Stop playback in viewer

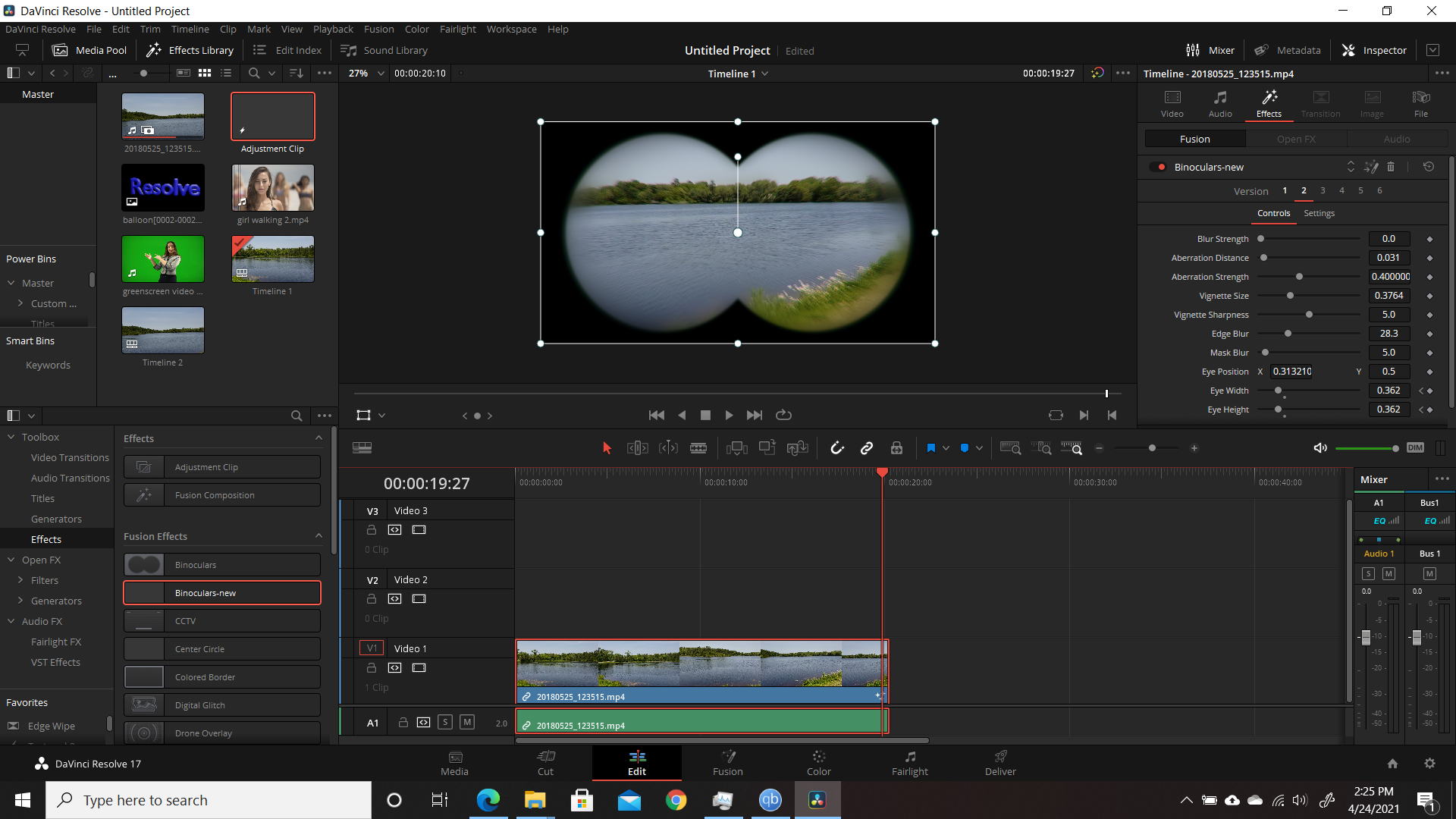click(705, 416)
